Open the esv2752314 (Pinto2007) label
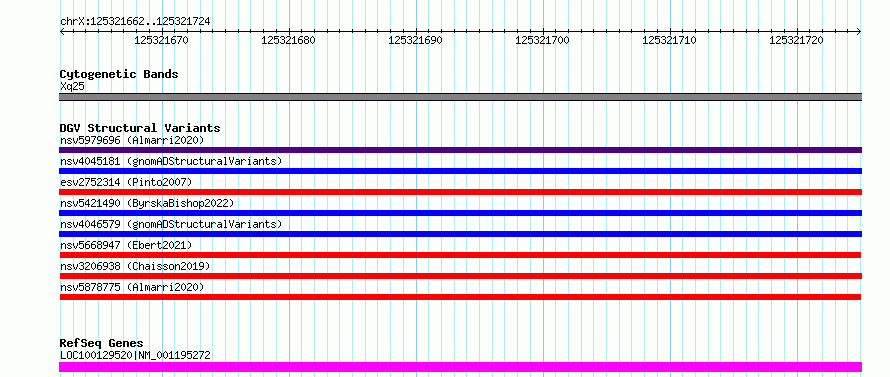The width and height of the screenshot is (890, 377). [126, 182]
